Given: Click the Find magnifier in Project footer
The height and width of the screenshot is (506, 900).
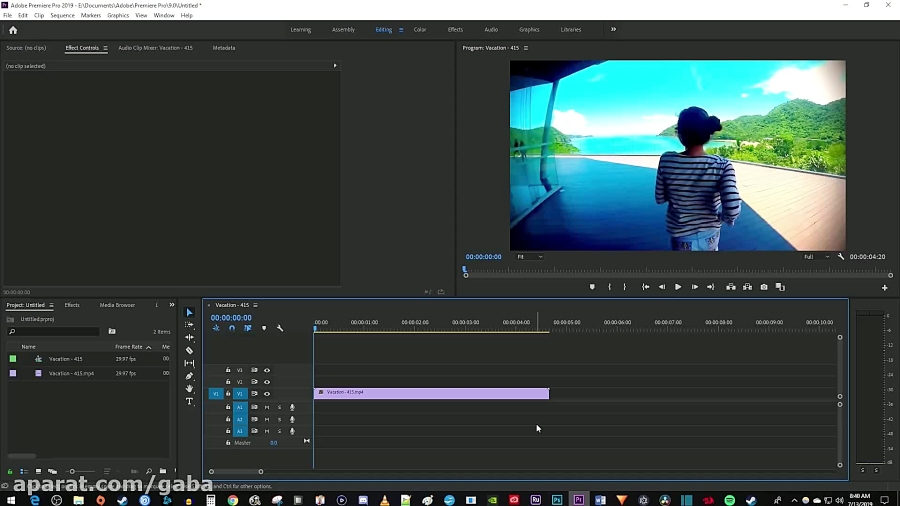Looking at the screenshot, I should pyautogui.click(x=149, y=471).
